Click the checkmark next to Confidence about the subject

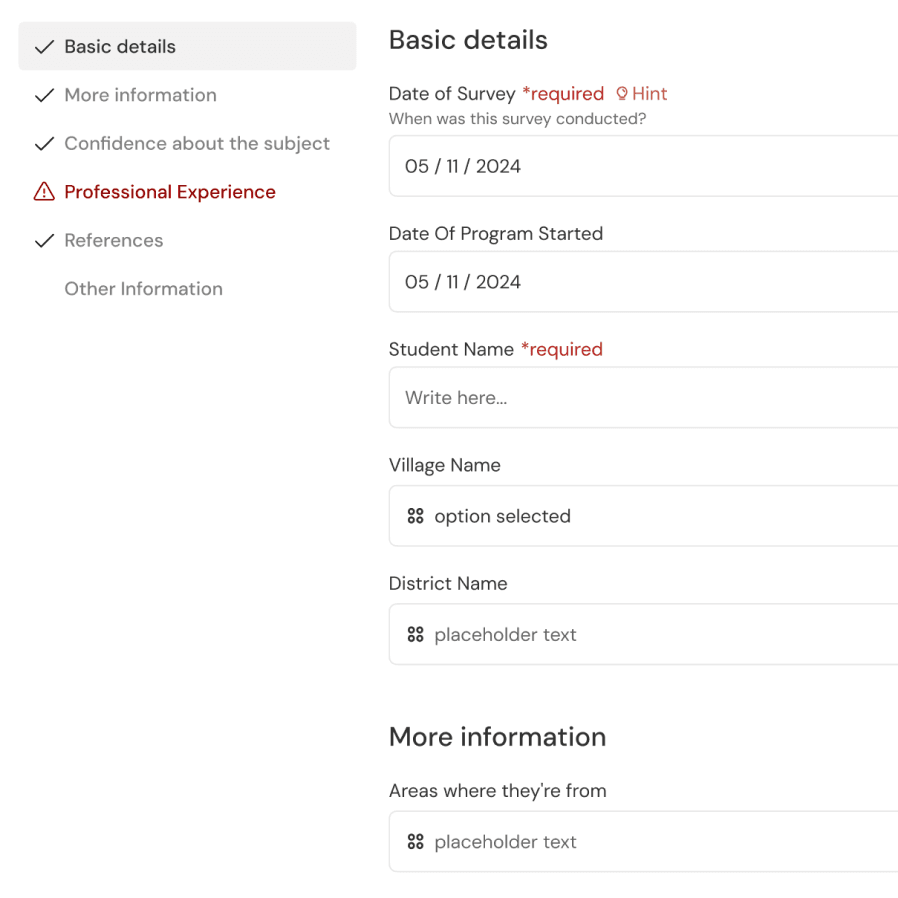pos(44,144)
